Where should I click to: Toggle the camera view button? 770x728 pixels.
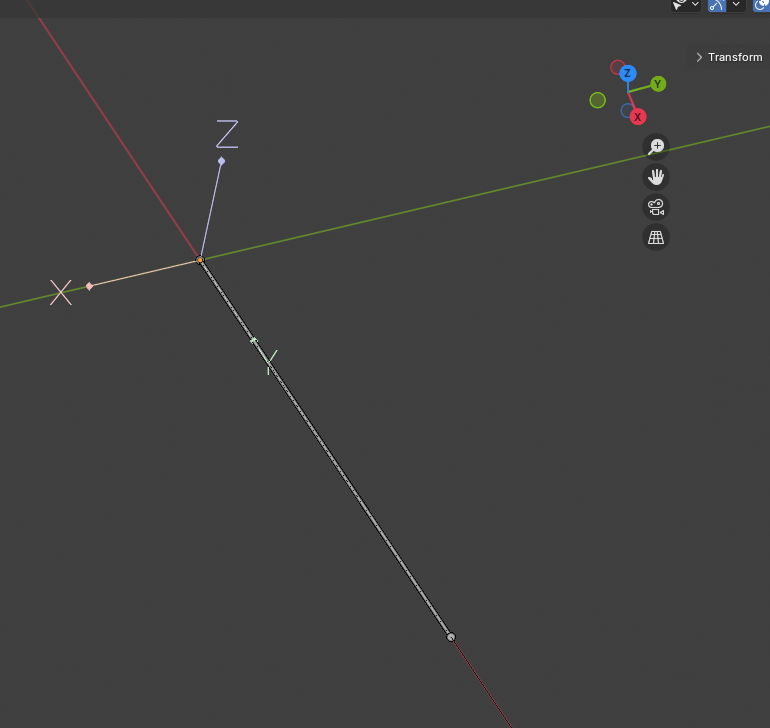(656, 207)
